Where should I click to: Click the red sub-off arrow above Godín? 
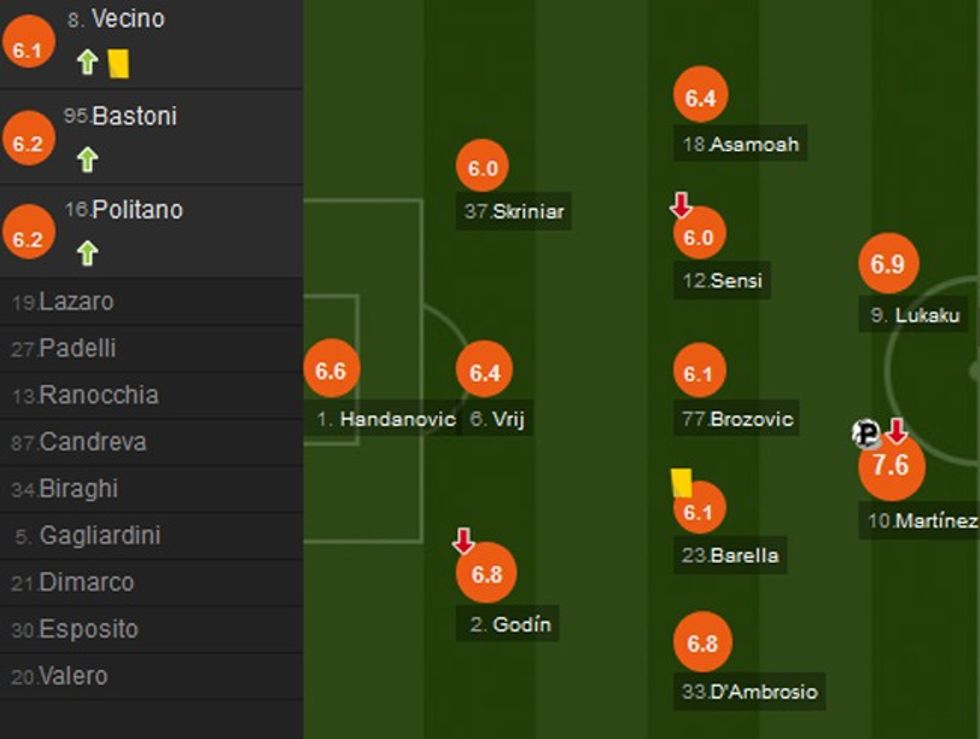463,541
